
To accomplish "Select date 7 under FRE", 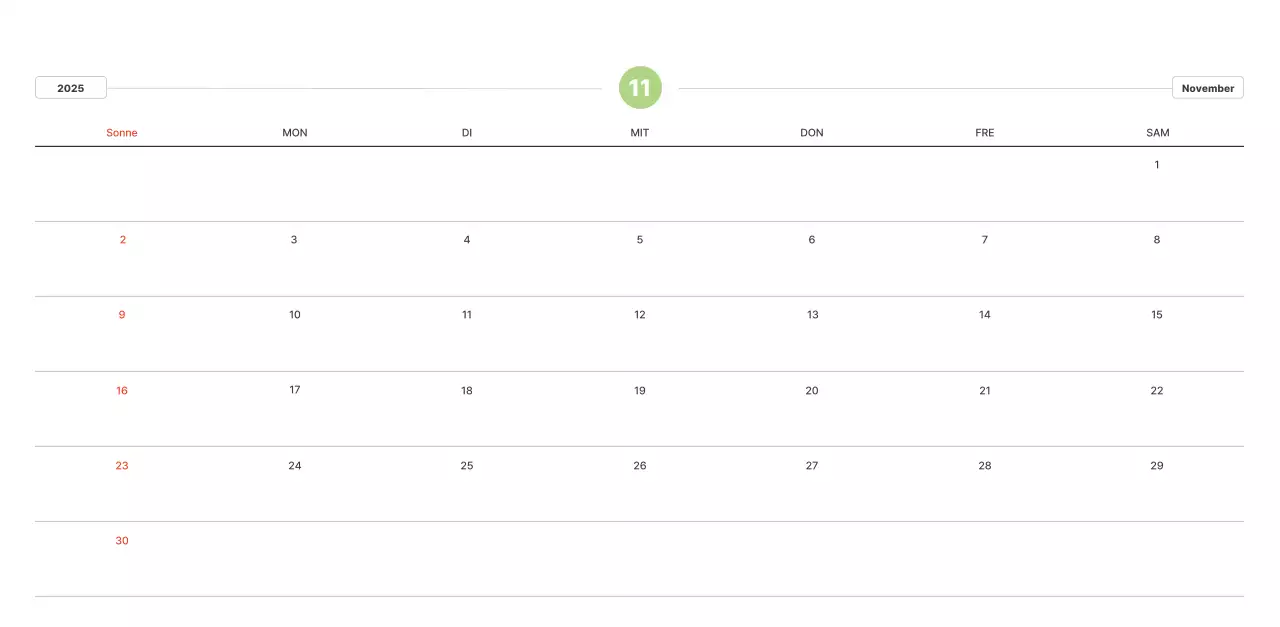I will 985,240.
